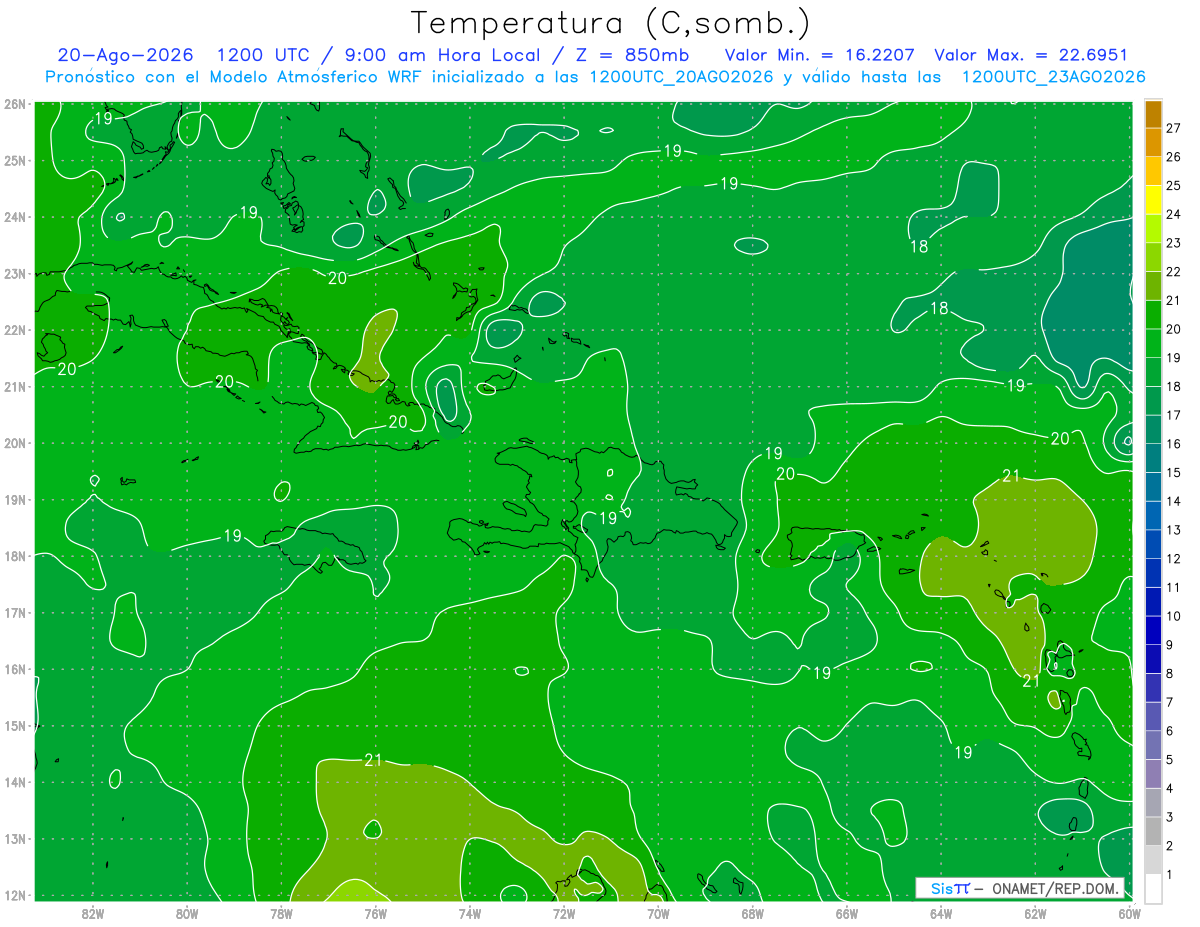Click the longitude label '72W'
1200x927 pixels.
564,913
